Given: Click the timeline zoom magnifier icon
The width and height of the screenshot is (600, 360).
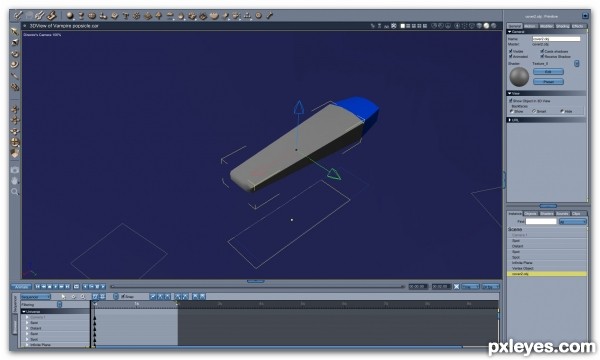Looking at the screenshot, I should click(x=83, y=296).
